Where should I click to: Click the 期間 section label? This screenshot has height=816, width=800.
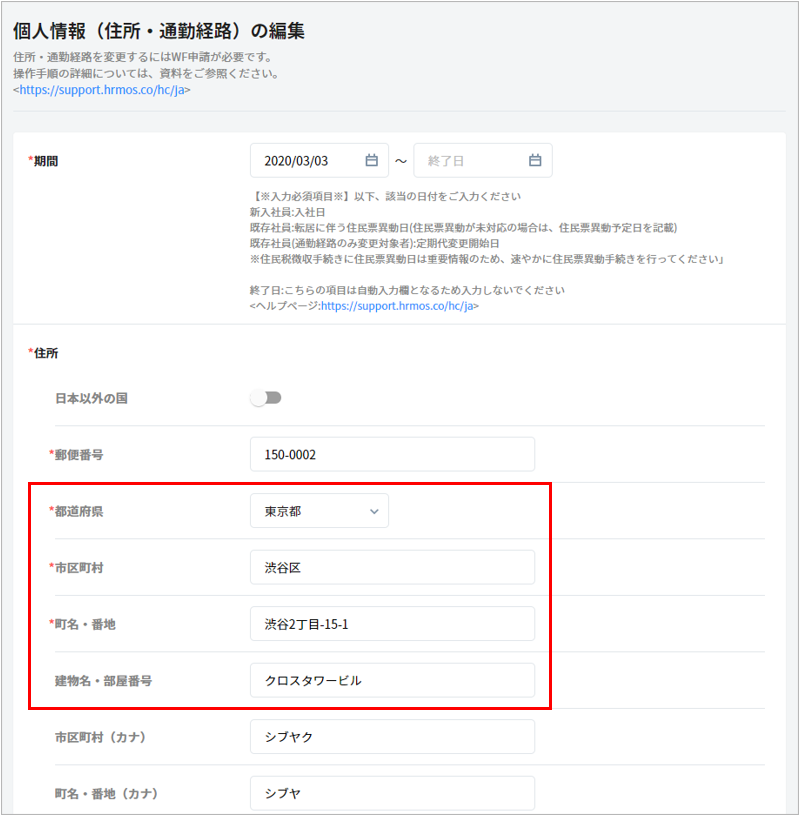pyautogui.click(x=45, y=160)
